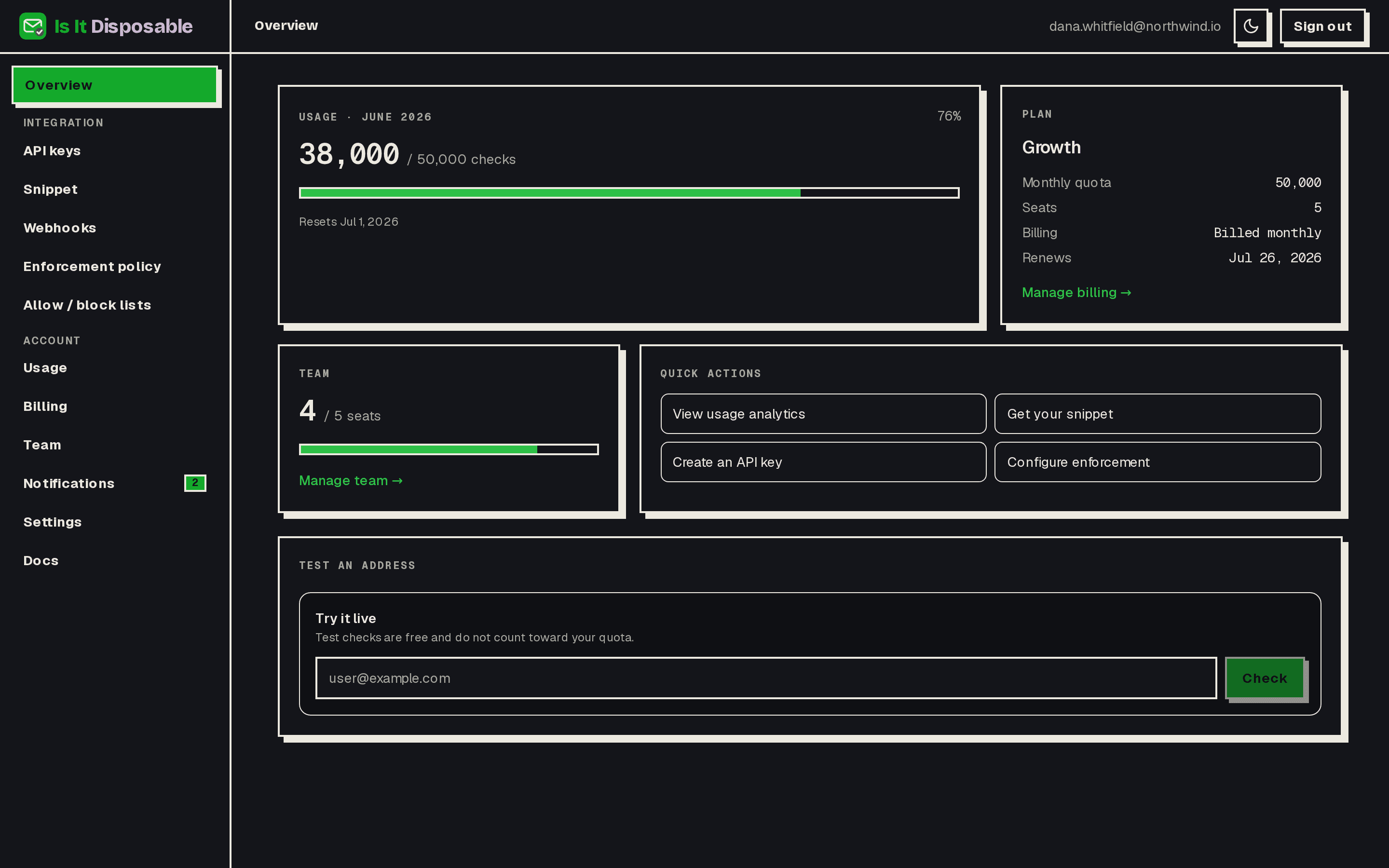Focus the user@example.com email input field

766,678
